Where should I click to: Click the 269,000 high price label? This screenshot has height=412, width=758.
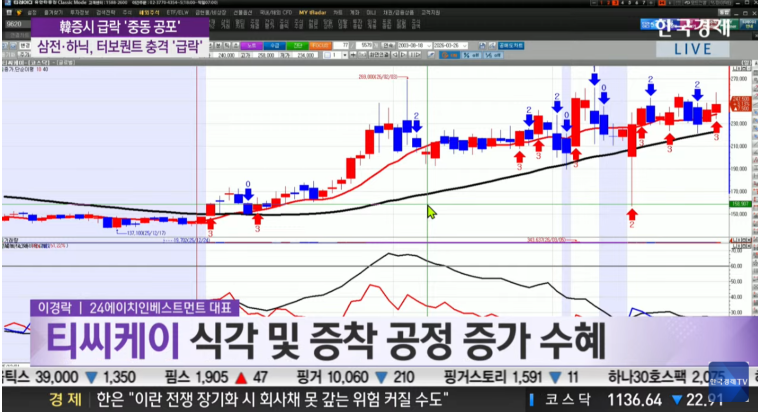click(x=379, y=75)
